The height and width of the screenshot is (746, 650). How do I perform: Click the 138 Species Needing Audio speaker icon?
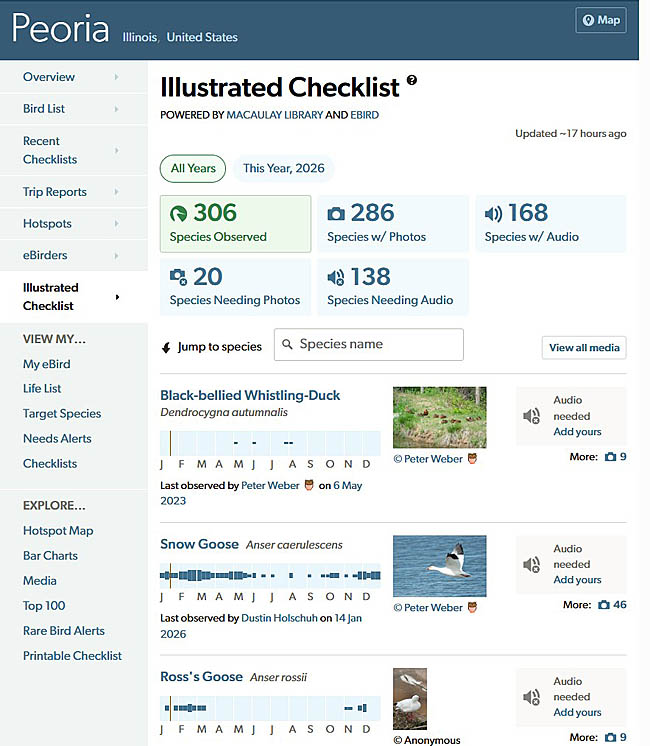pos(336,277)
